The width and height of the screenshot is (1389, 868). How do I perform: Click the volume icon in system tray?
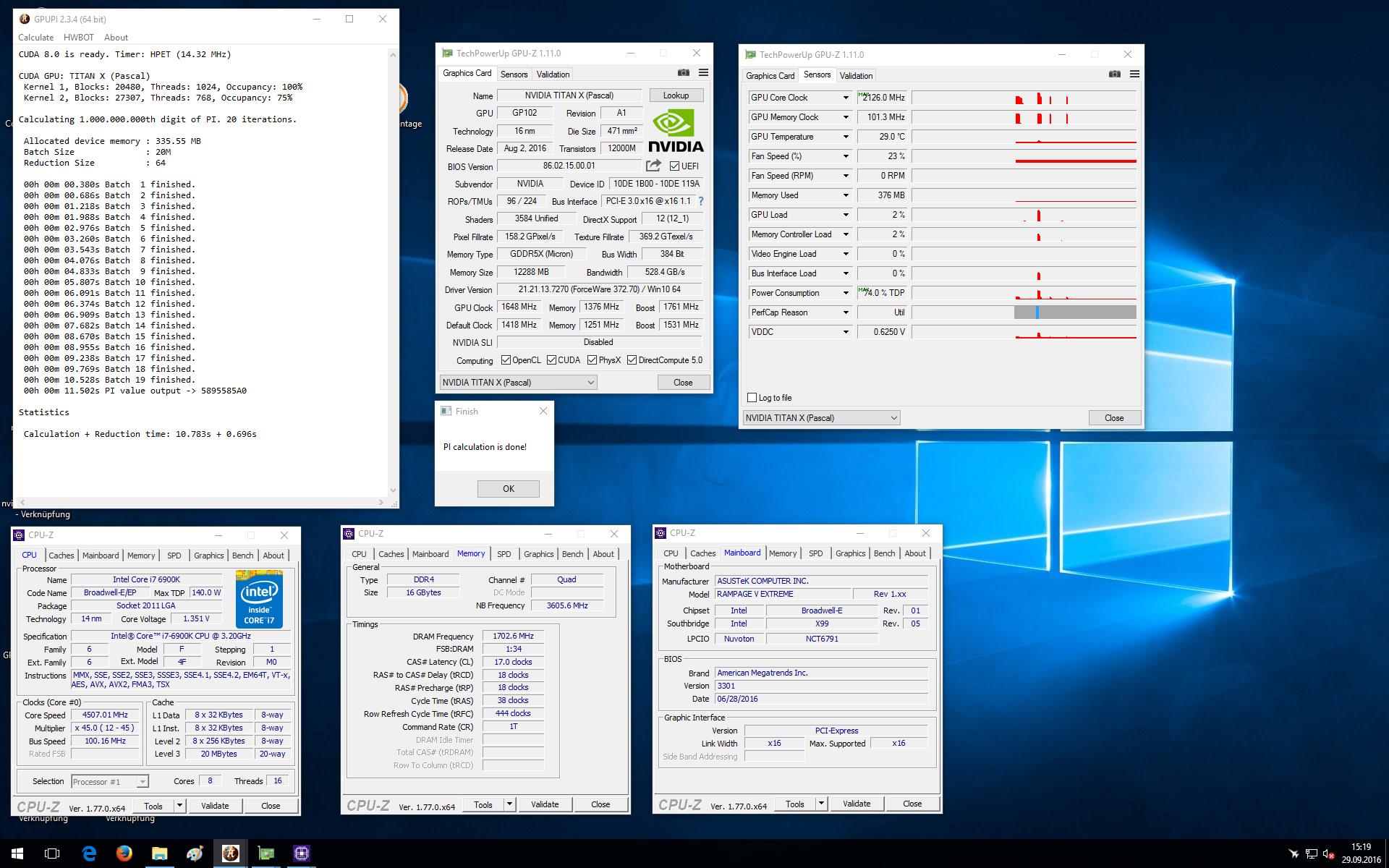pyautogui.click(x=1328, y=854)
